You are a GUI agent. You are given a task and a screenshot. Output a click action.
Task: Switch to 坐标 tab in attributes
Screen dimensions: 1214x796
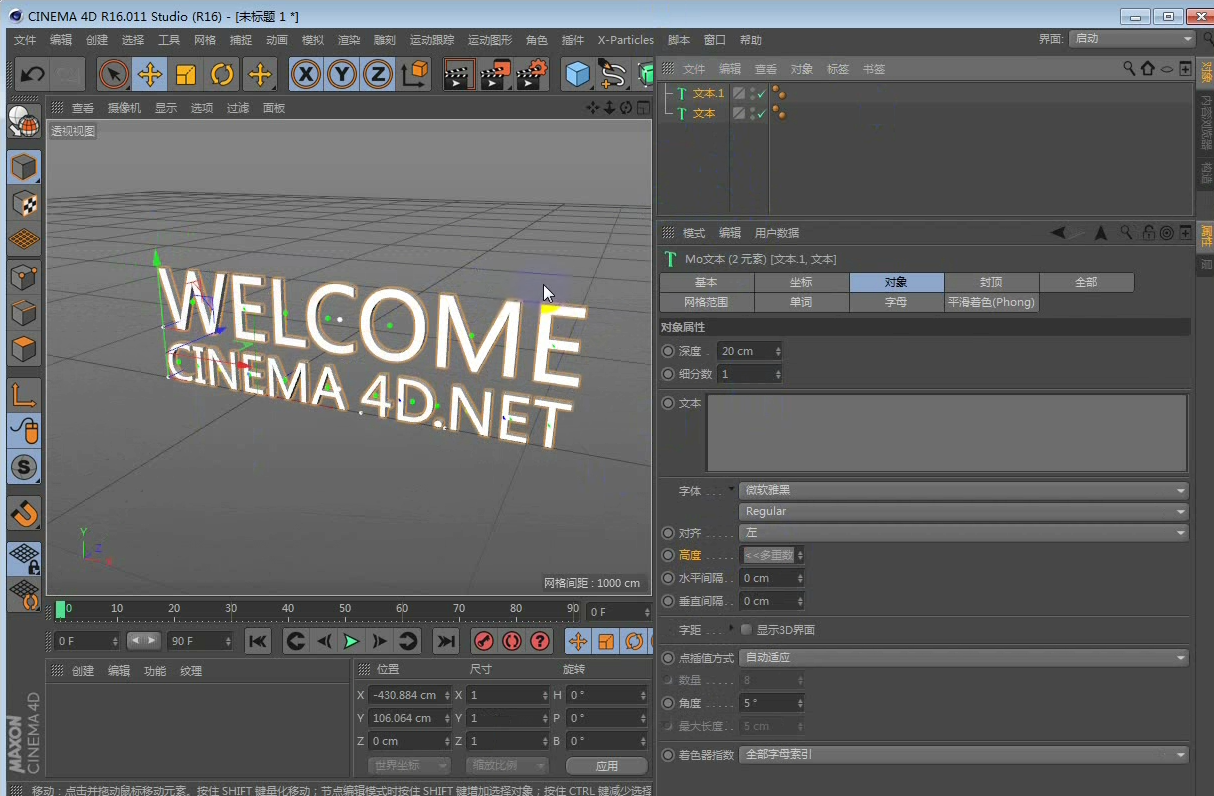801,282
